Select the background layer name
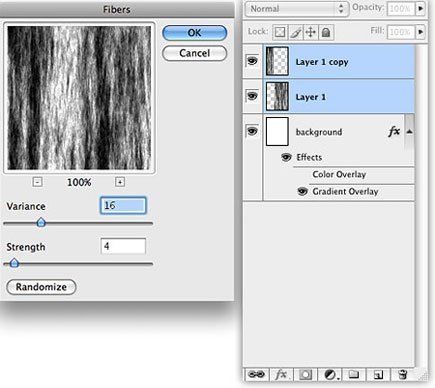 [x=319, y=132]
